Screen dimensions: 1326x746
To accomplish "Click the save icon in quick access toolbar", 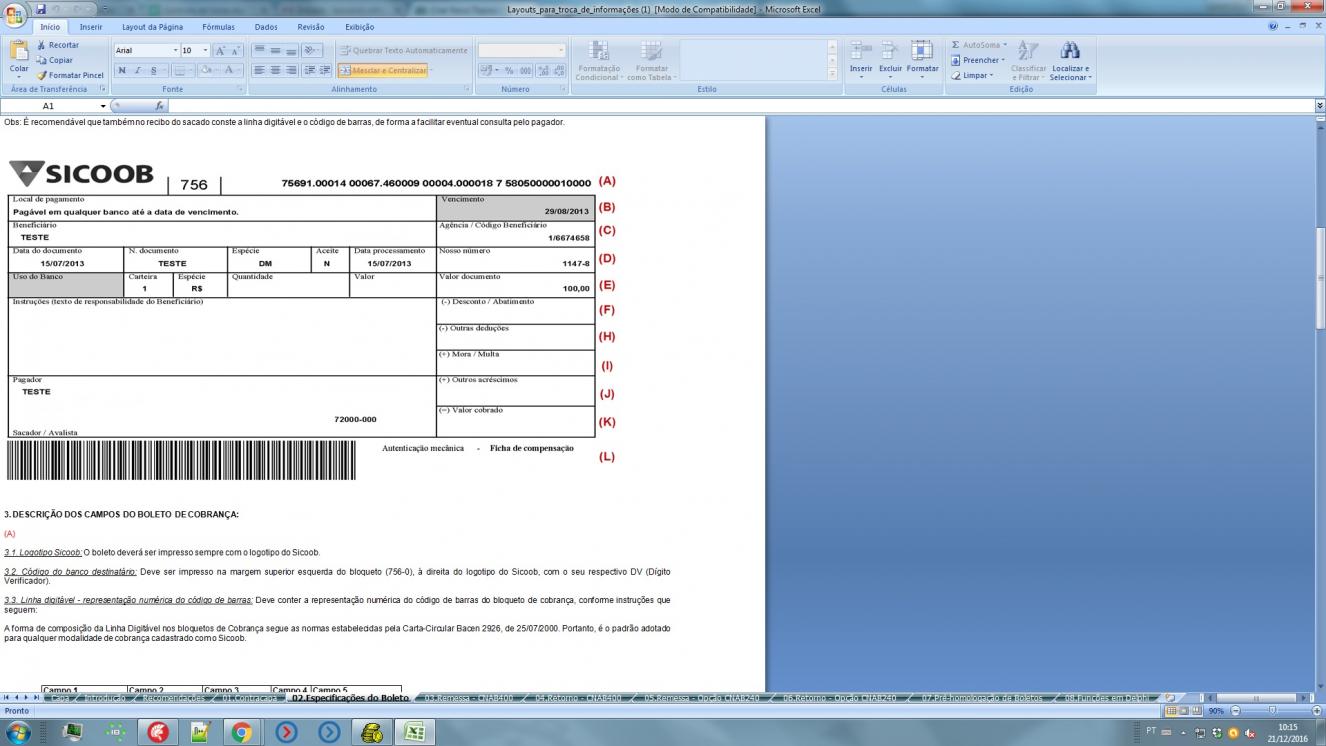I will 41,9.
